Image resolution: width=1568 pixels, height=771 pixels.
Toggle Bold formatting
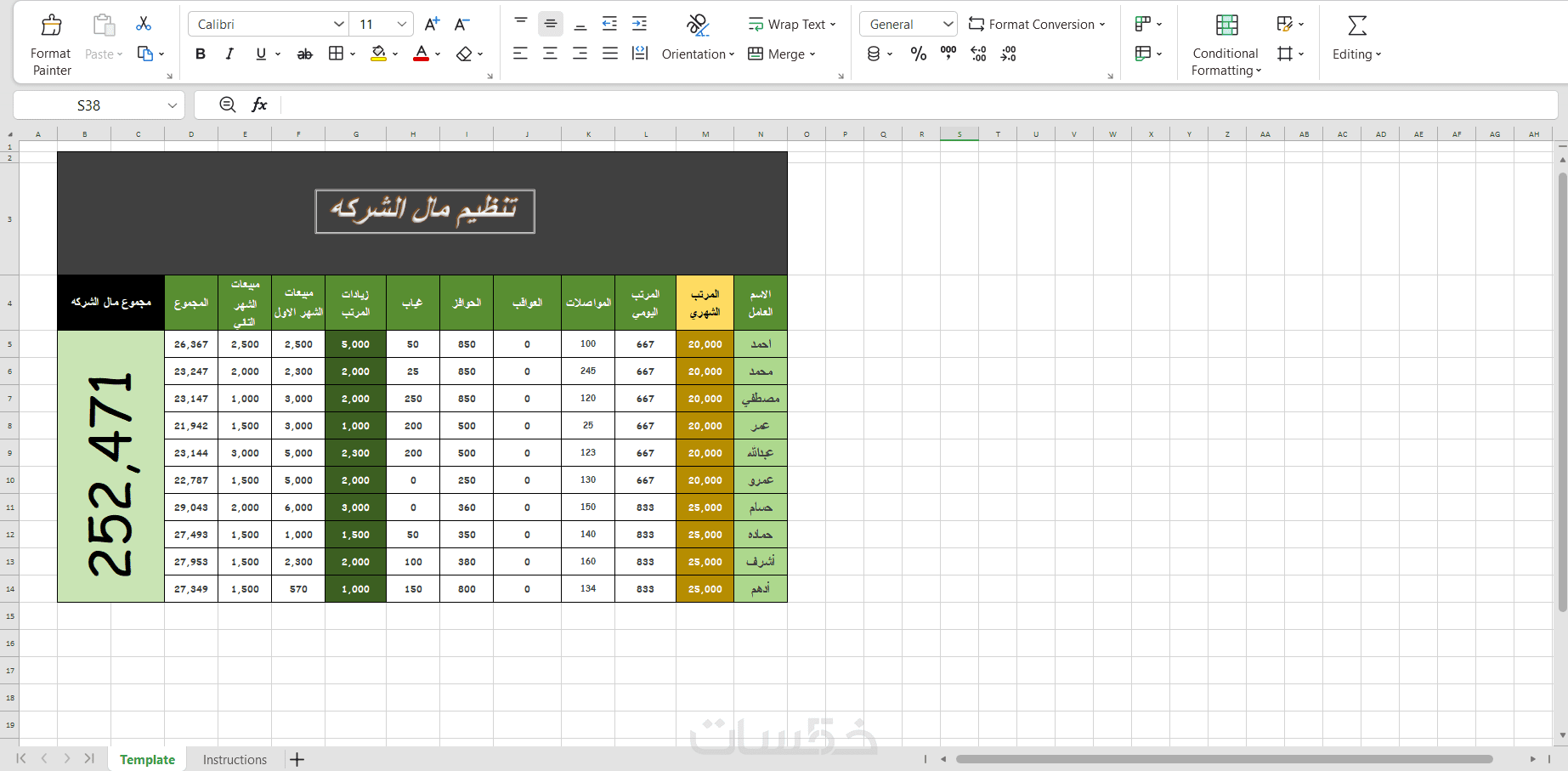(201, 54)
